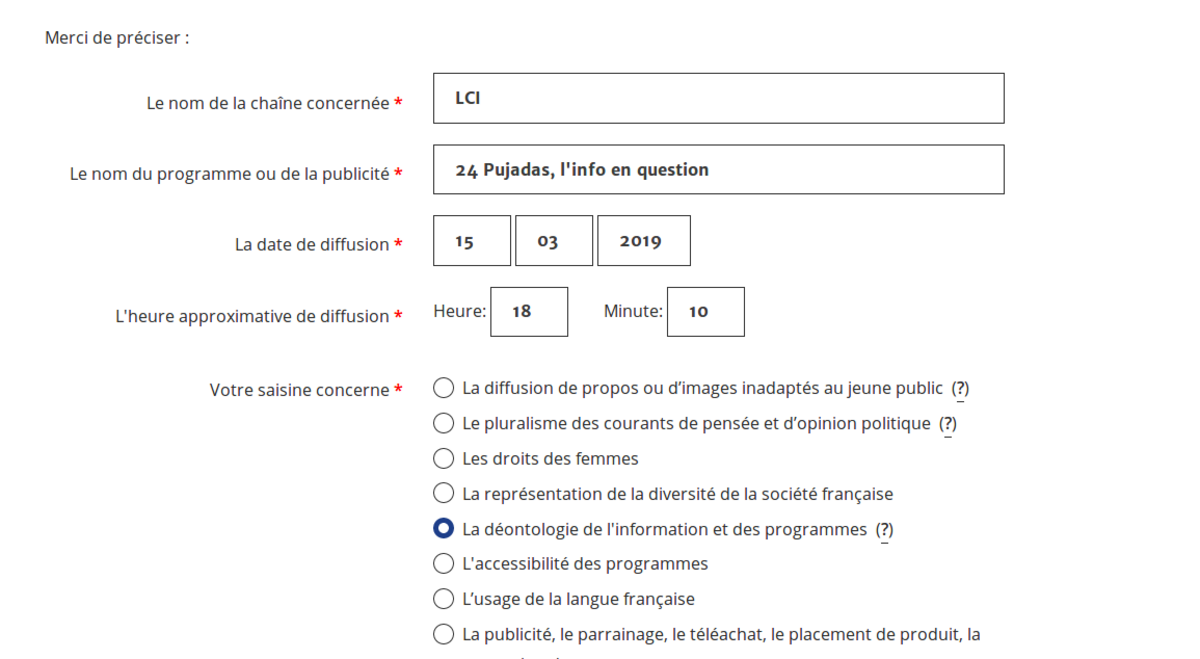Choose L'accessibilité des programmes option

coord(443,564)
